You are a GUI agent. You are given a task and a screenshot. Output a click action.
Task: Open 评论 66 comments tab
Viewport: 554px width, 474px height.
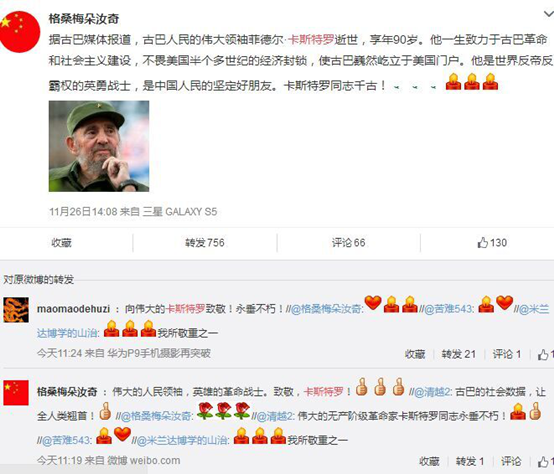click(x=348, y=243)
